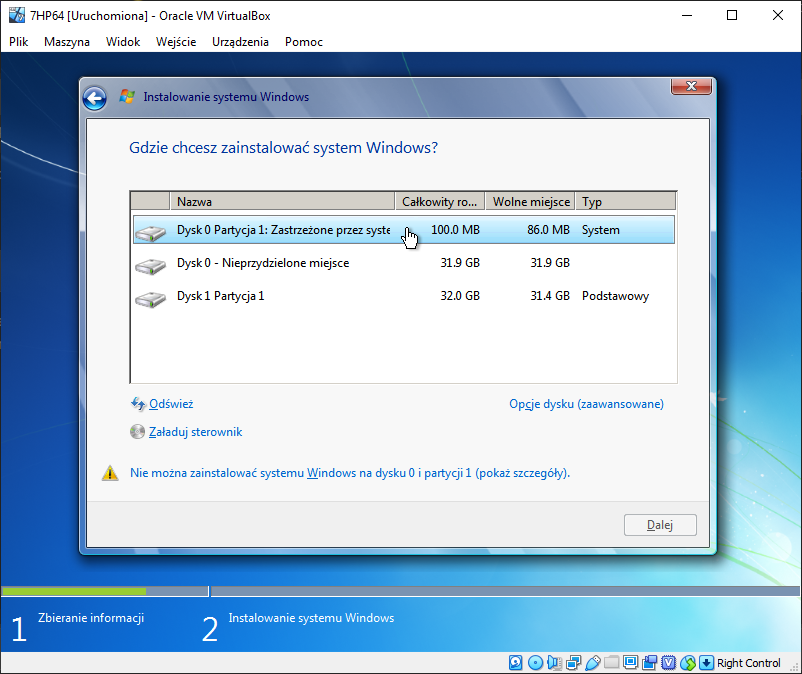The width and height of the screenshot is (802, 674).
Task: Click the drive icon for Dysk 1 Partycja 1
Action: tap(150, 298)
